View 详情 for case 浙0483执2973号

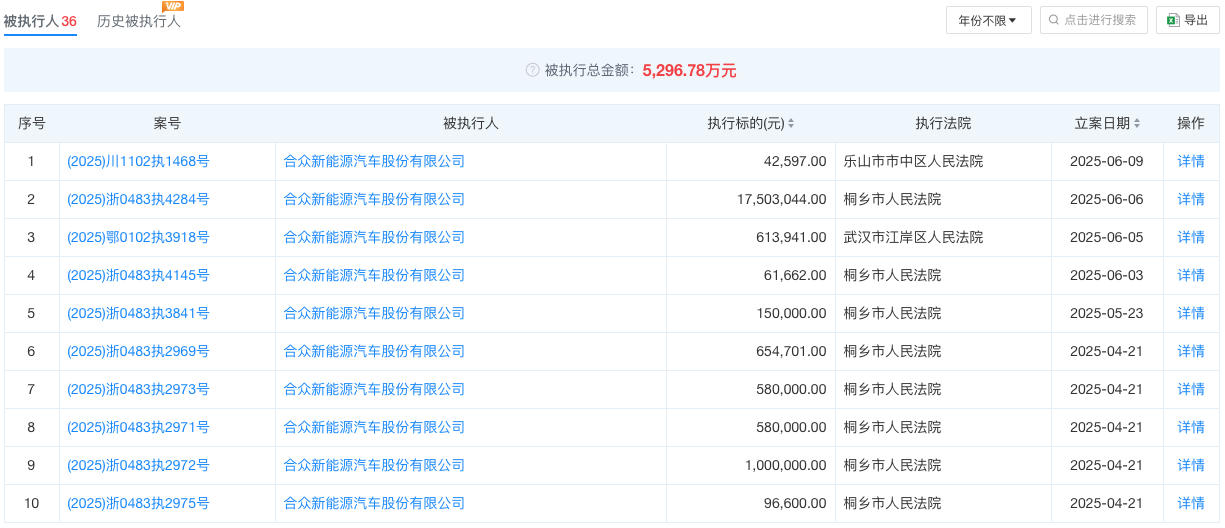pyautogui.click(x=1191, y=389)
